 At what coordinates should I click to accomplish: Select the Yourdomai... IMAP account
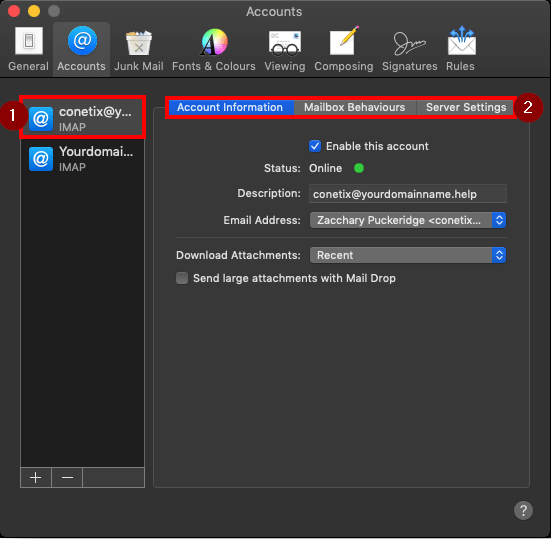tap(83, 159)
